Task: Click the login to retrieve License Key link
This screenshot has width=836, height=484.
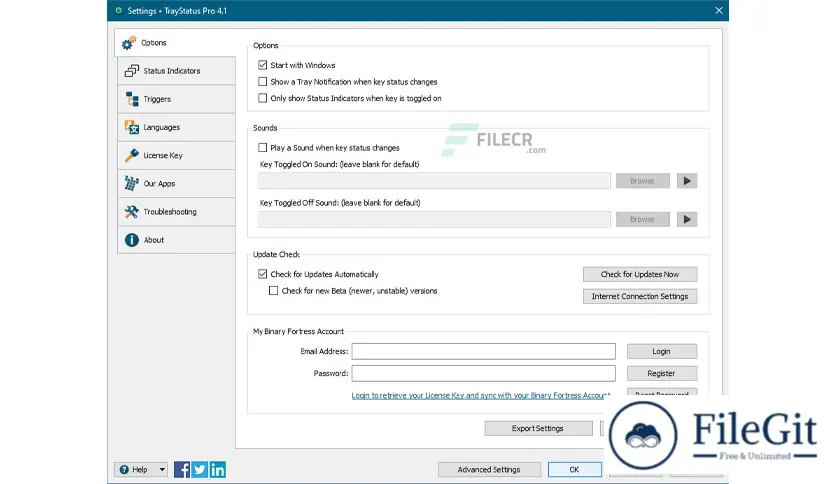Action: tap(480, 396)
